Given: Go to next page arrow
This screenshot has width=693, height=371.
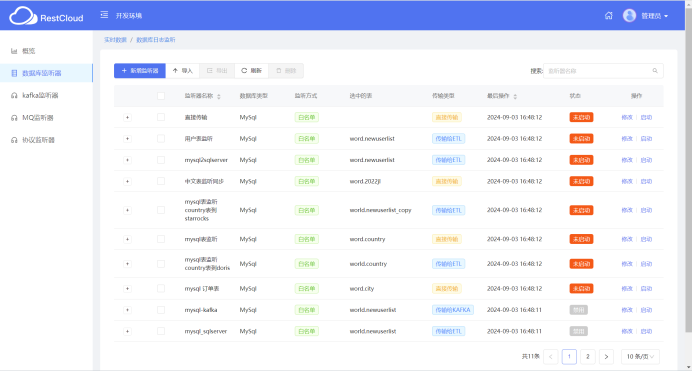Looking at the screenshot, I should tap(606, 356).
